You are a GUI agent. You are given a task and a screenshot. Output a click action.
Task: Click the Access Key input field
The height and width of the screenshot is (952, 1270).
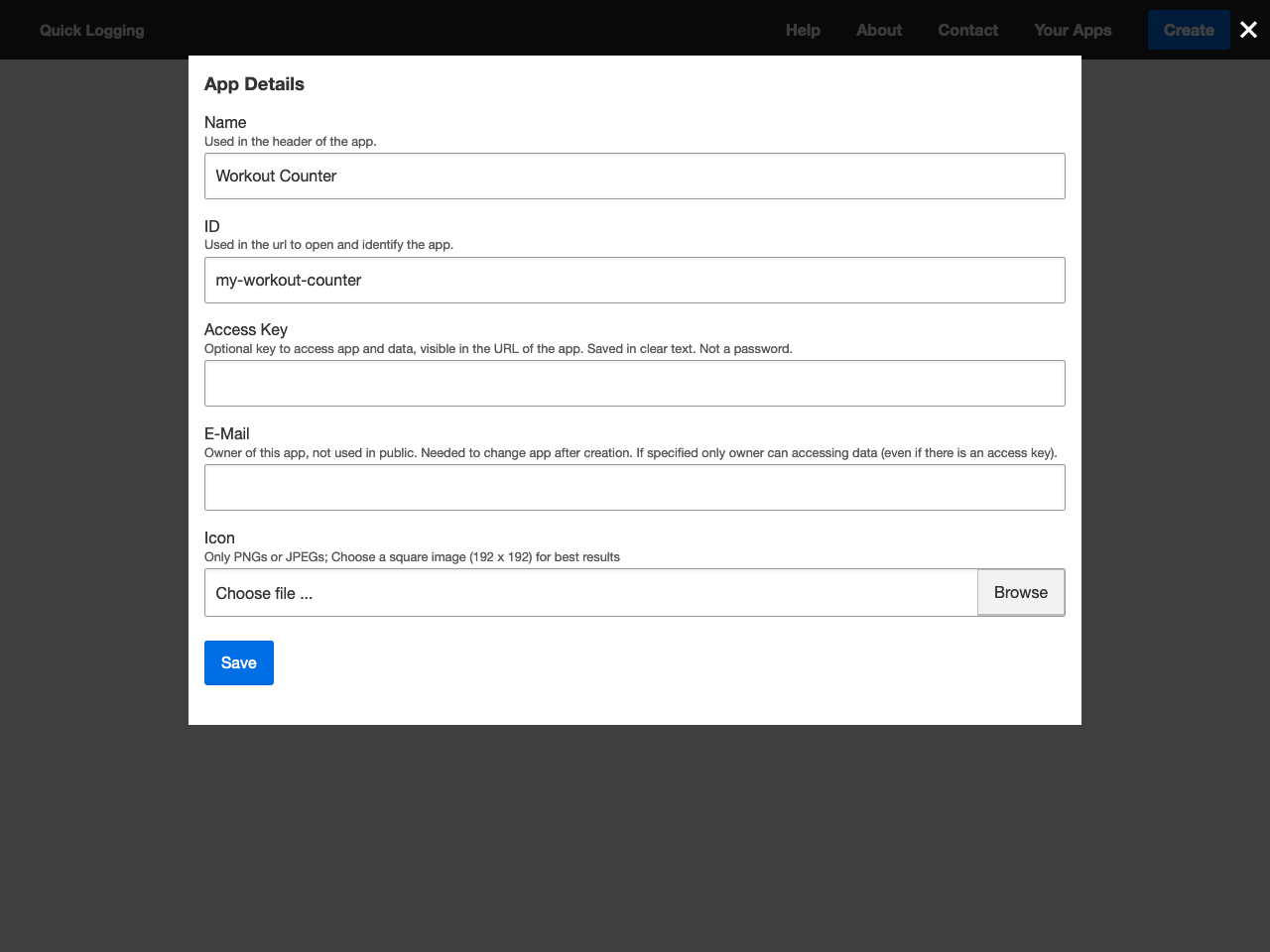coord(635,382)
